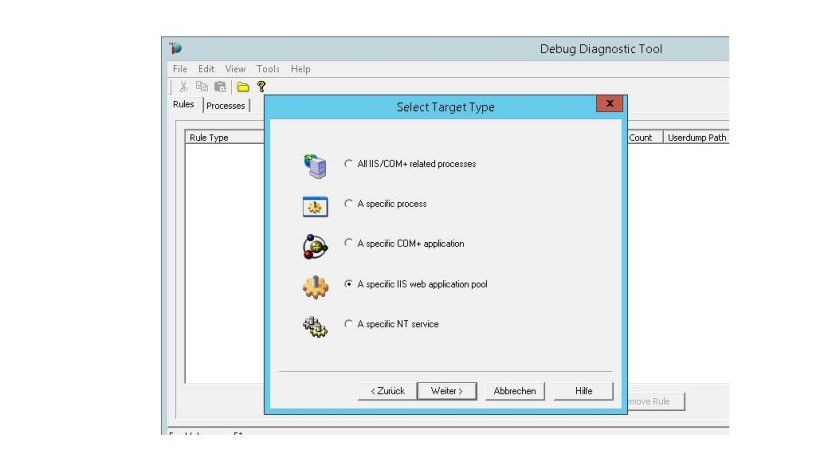Image resolution: width=840 pixels, height=473 pixels.
Task: Go back with the Zurück button
Action: 387,391
